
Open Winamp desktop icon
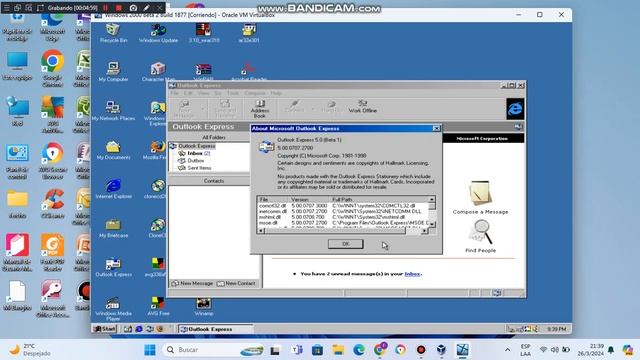(203, 306)
